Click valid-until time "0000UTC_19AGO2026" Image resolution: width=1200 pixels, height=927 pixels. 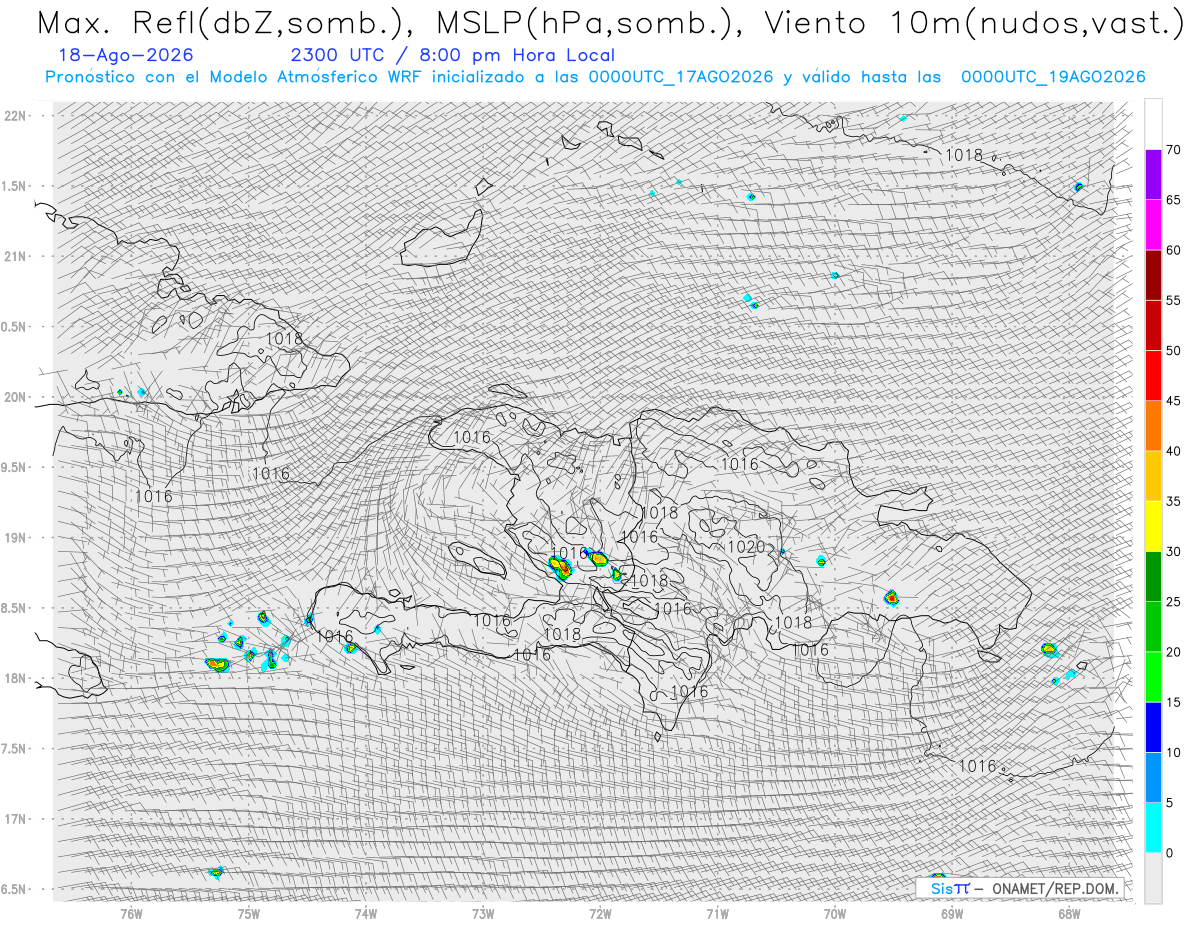pos(1053,77)
